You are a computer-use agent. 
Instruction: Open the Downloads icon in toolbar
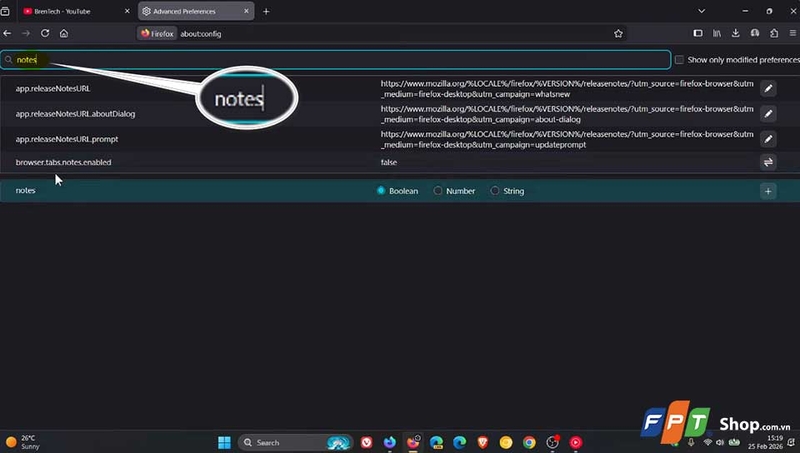tap(736, 33)
